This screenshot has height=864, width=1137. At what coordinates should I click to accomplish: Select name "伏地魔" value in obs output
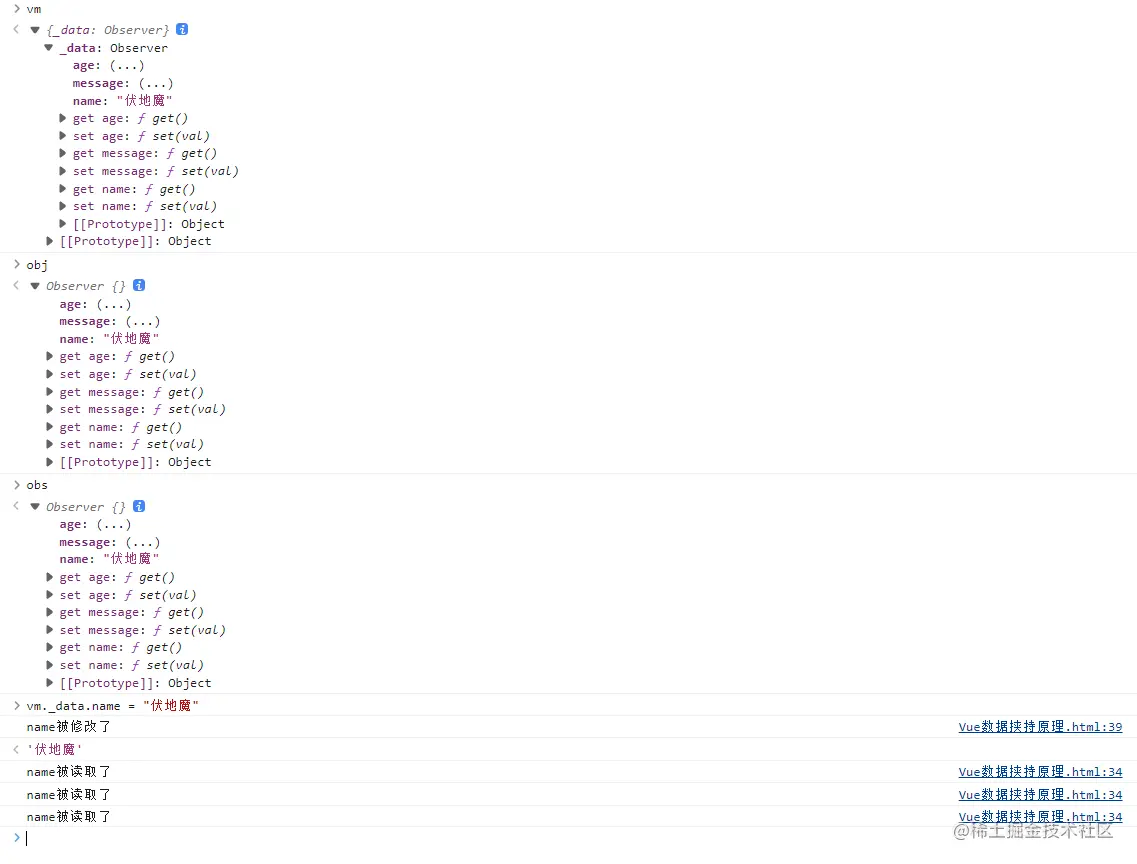(131, 559)
